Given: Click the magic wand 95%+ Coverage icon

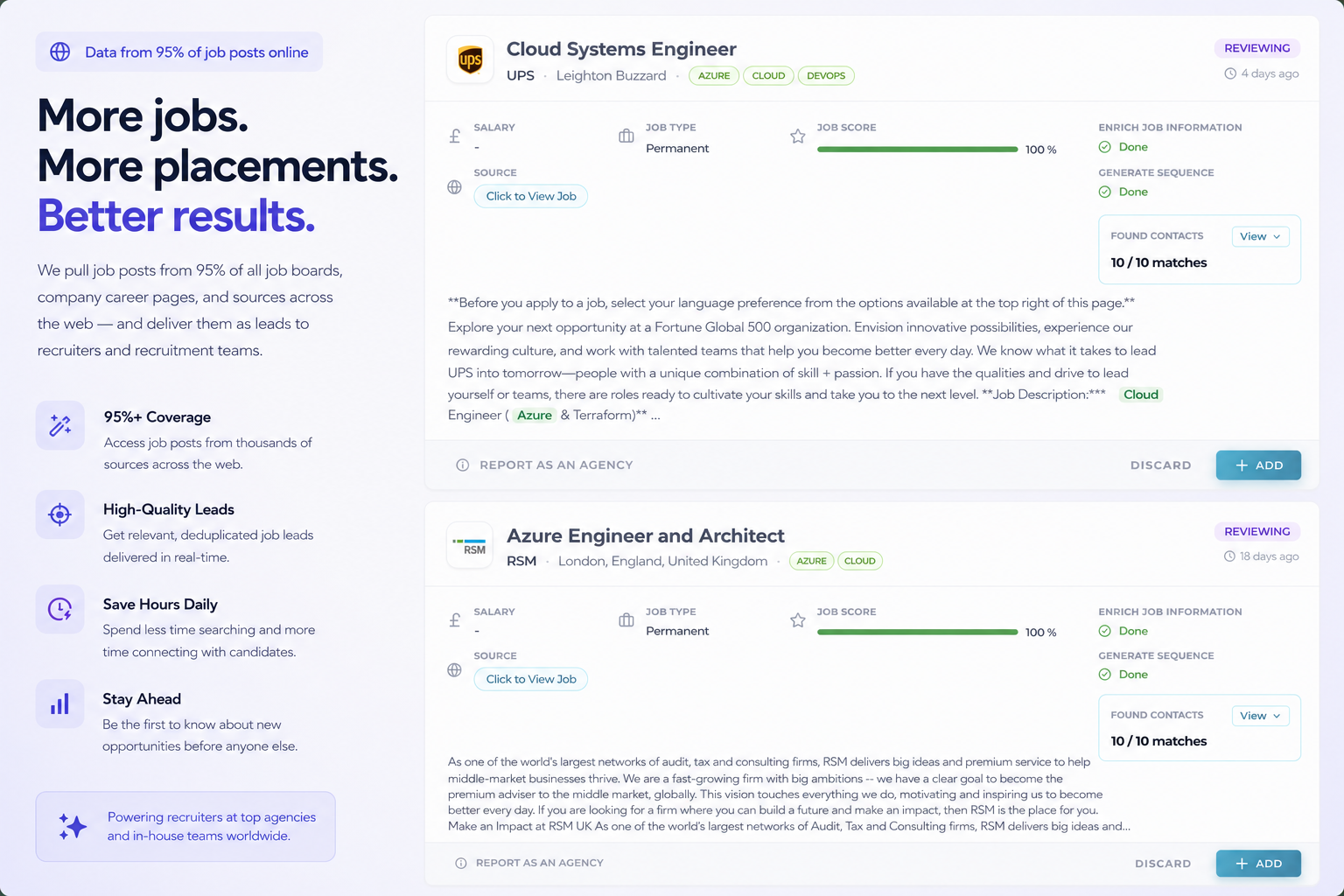Looking at the screenshot, I should click(60, 425).
